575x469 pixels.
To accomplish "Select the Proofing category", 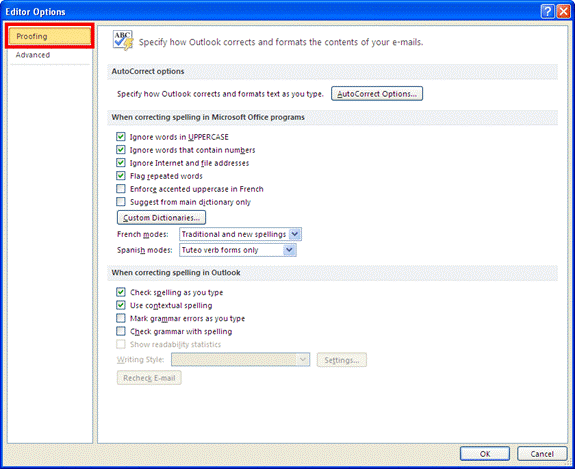I will [50, 36].
